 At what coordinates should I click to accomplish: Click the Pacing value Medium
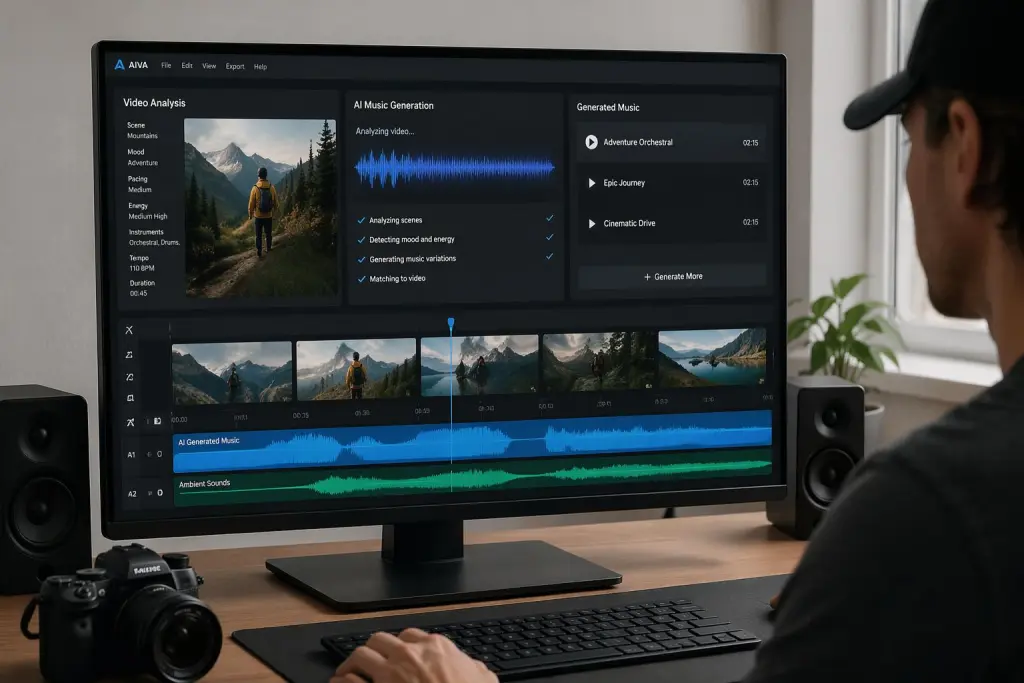[x=140, y=189]
